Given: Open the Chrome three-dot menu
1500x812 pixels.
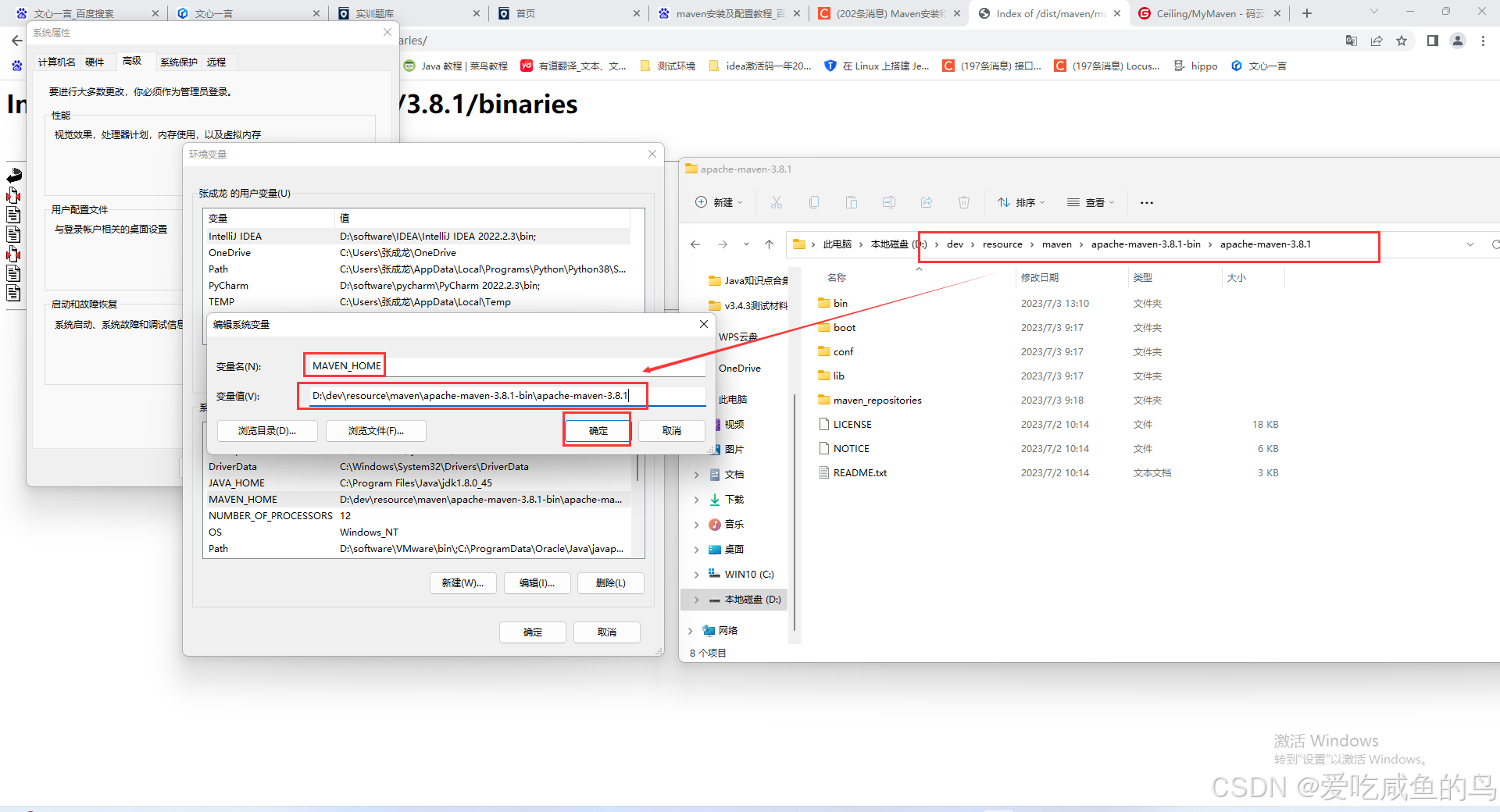Looking at the screenshot, I should [1483, 41].
